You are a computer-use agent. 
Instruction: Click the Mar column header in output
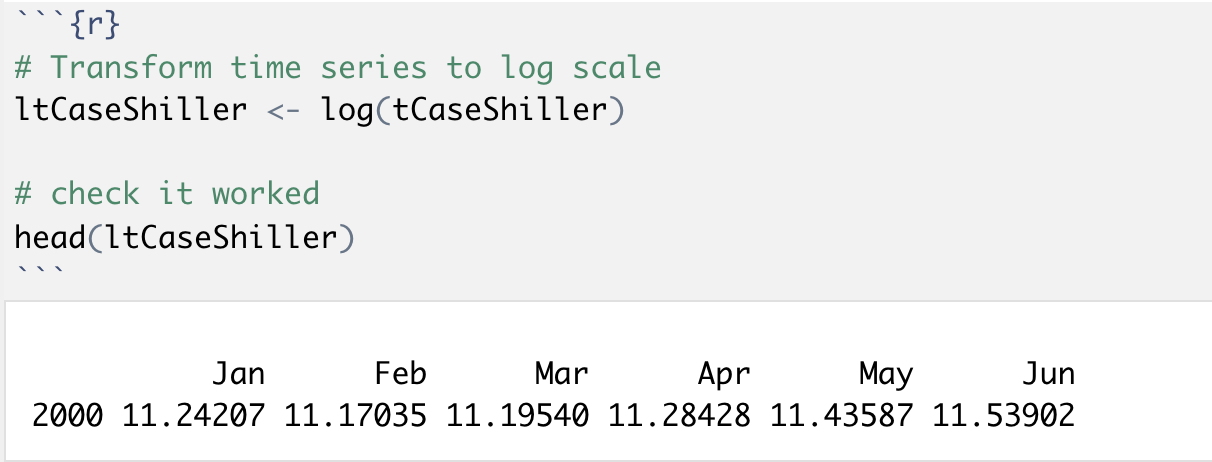[561, 375]
